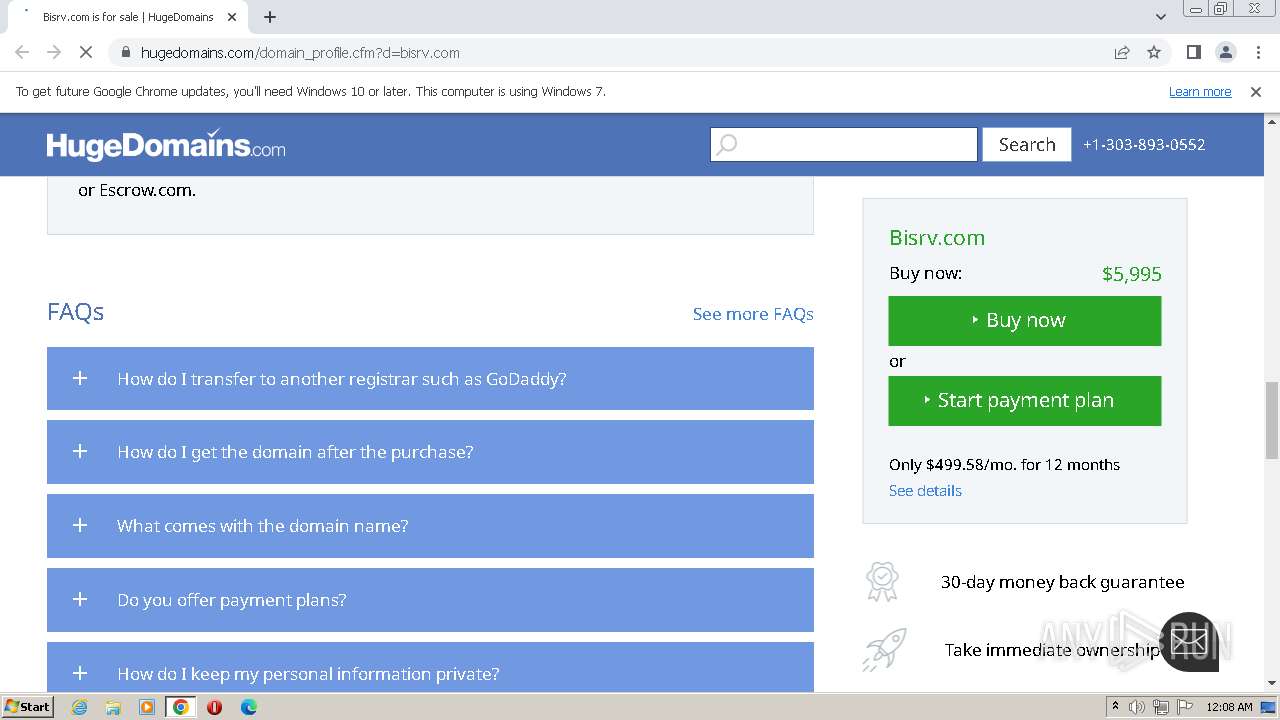Expand 'Do you offer payment plans' FAQ

(x=430, y=600)
